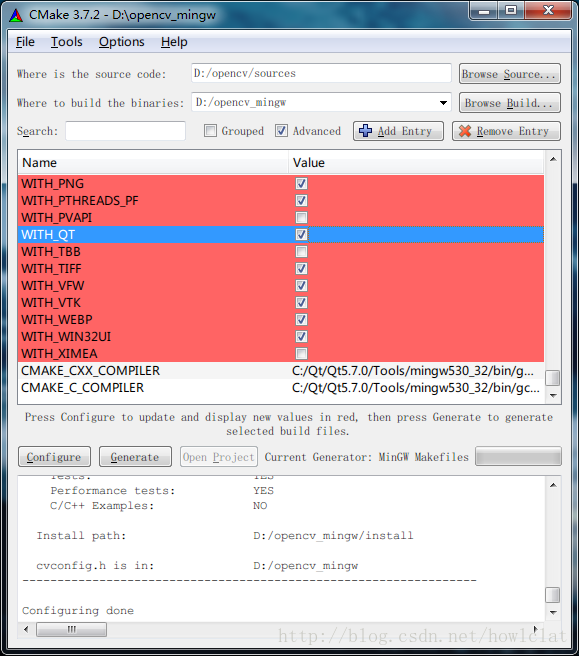Click the red X icon on Remove Entry
The image size is (579, 656).
click(464, 131)
